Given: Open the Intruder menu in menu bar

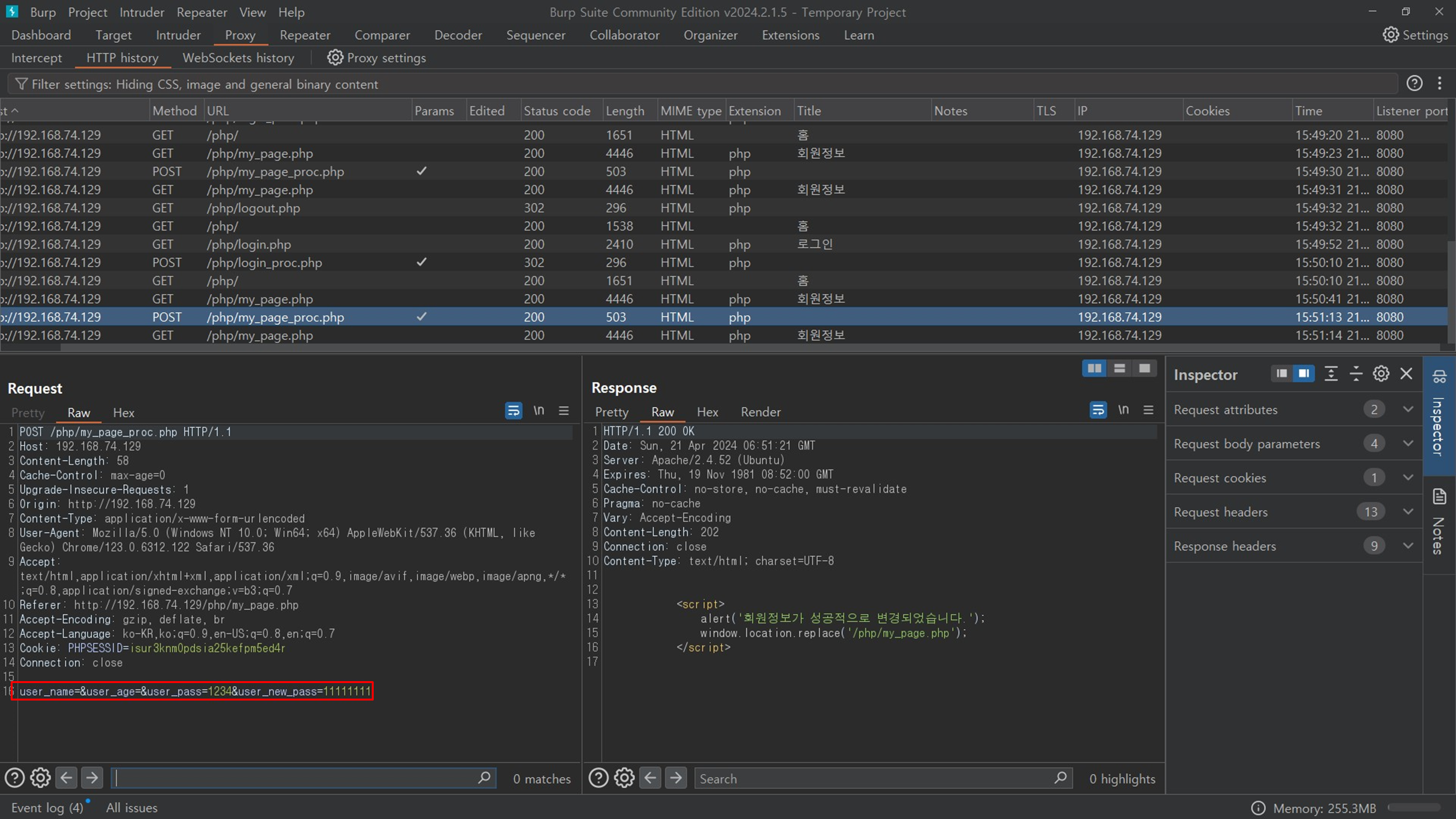Looking at the screenshot, I should pyautogui.click(x=142, y=12).
